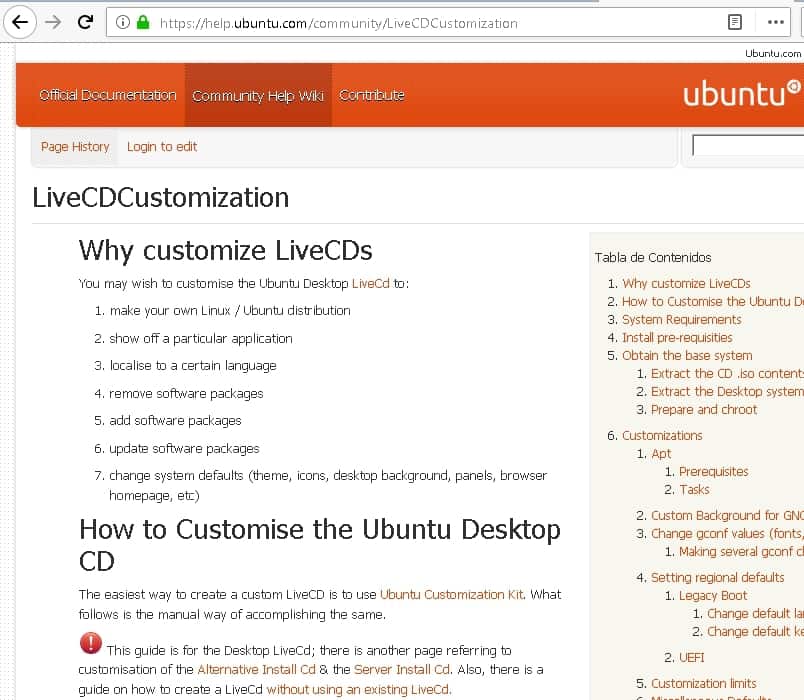Viewport: 804px width, 700px height.
Task: Click list item 'localise to a certain language'
Action: point(193,366)
